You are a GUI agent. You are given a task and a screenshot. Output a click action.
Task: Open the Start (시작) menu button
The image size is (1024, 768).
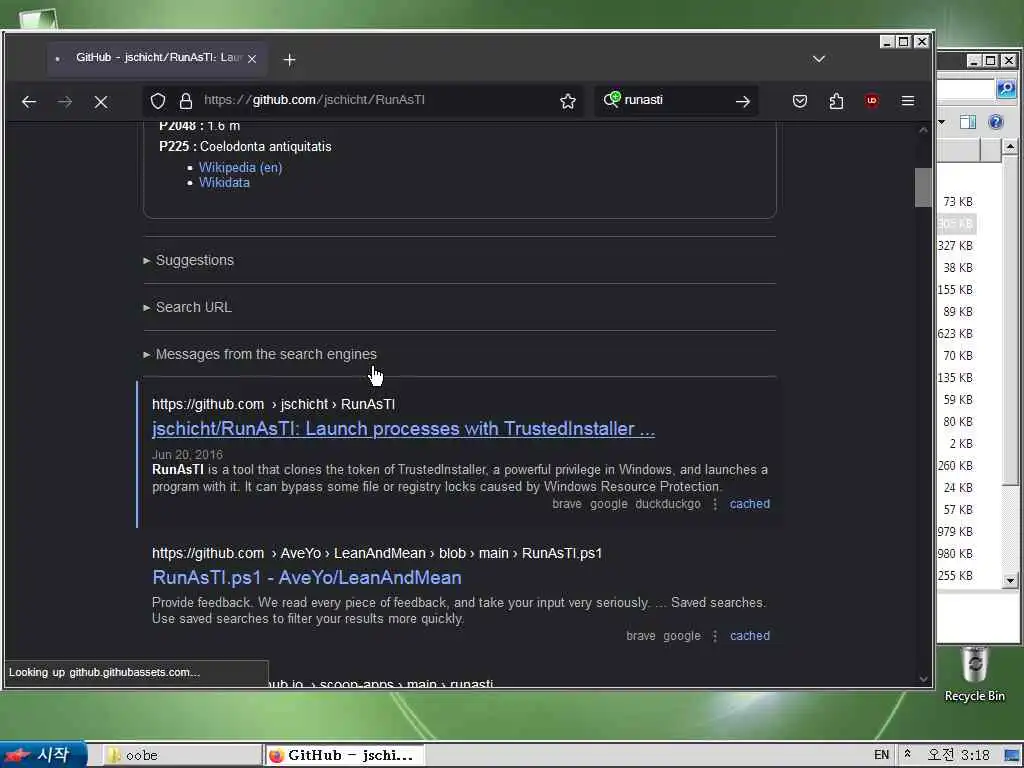pos(42,755)
